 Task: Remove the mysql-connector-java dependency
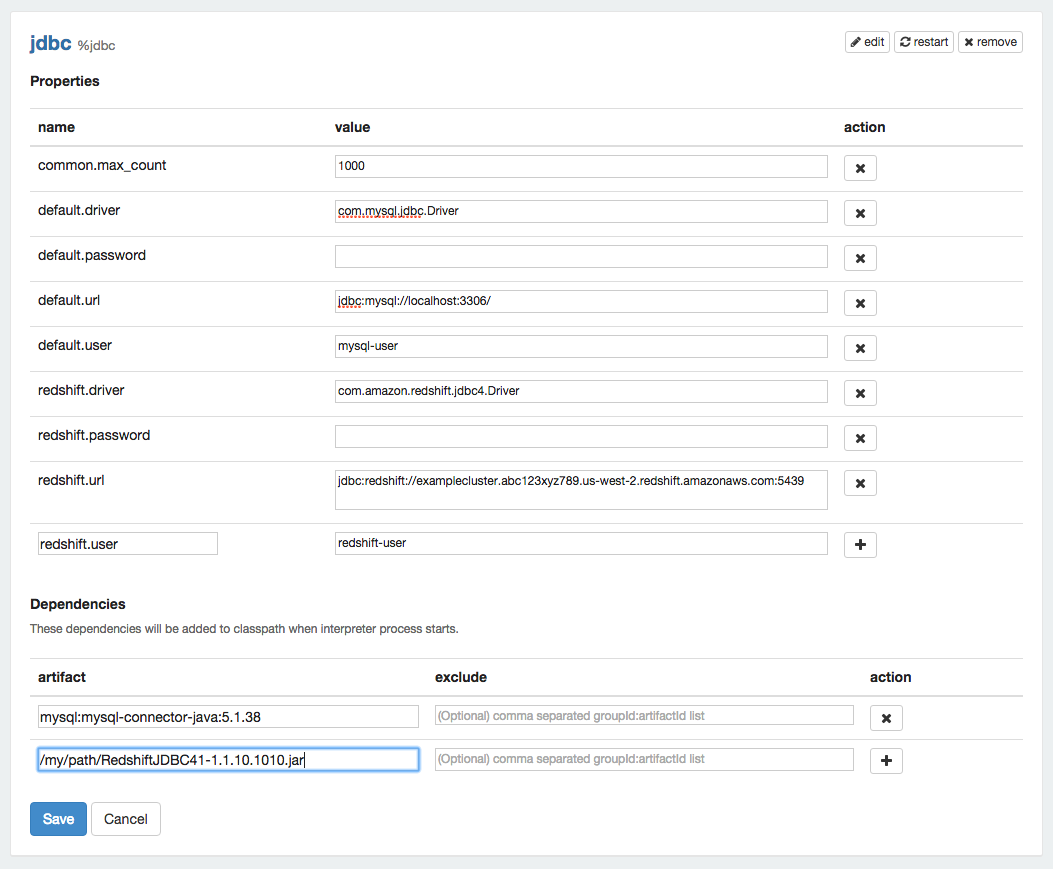click(886, 718)
